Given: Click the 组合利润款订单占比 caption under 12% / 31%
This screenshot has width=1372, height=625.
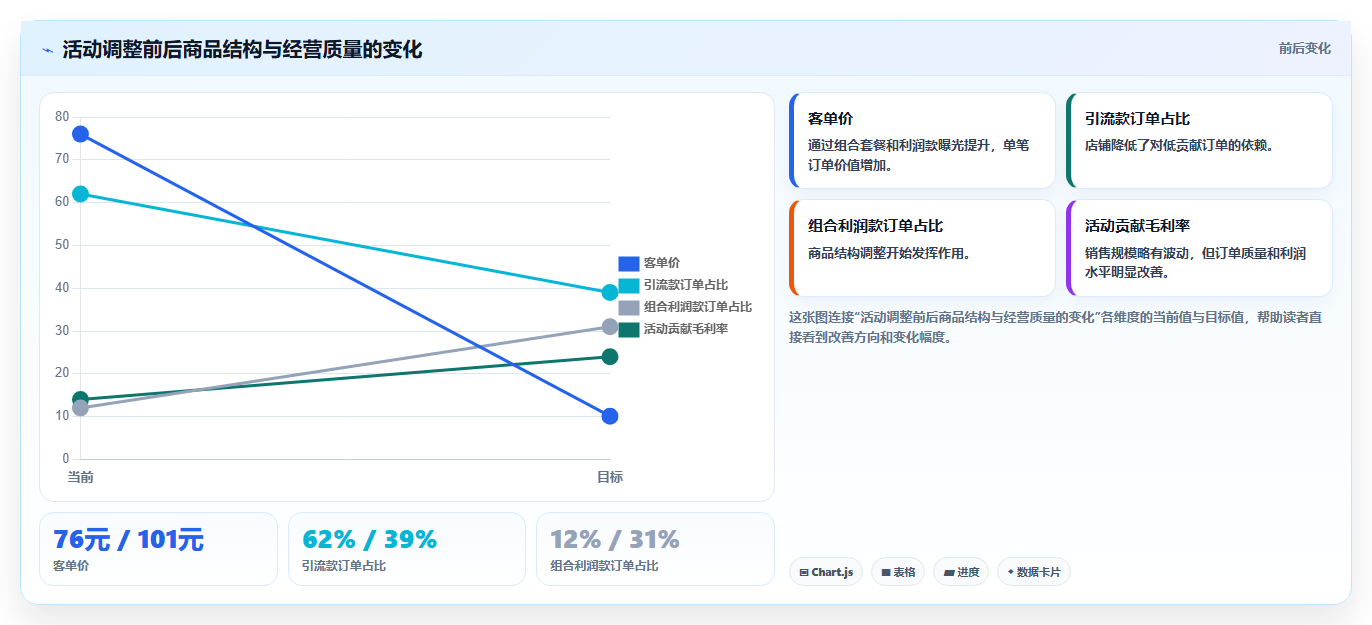Looking at the screenshot, I should (604, 566).
